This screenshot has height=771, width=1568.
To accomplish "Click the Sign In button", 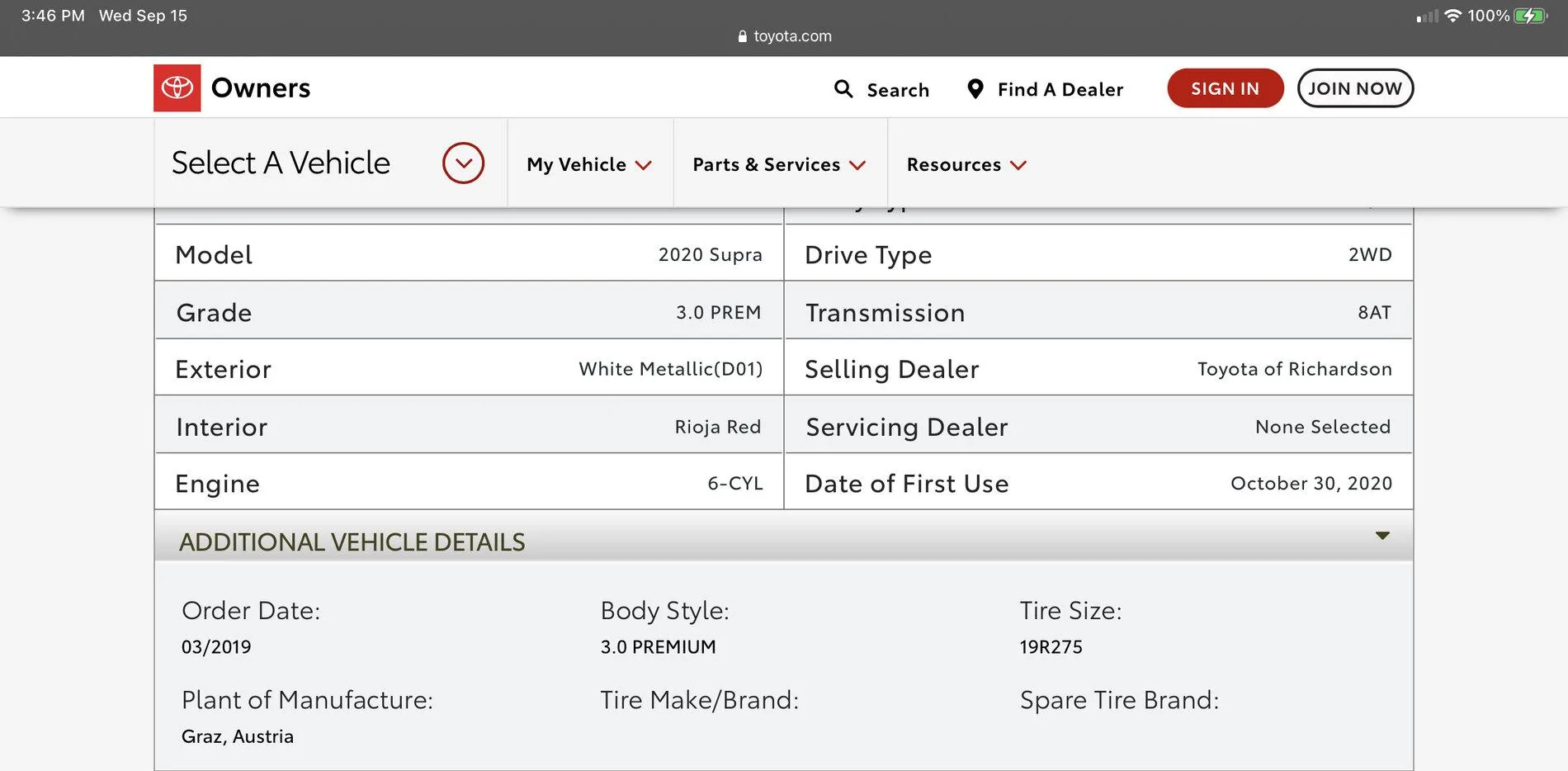I will (x=1225, y=88).
